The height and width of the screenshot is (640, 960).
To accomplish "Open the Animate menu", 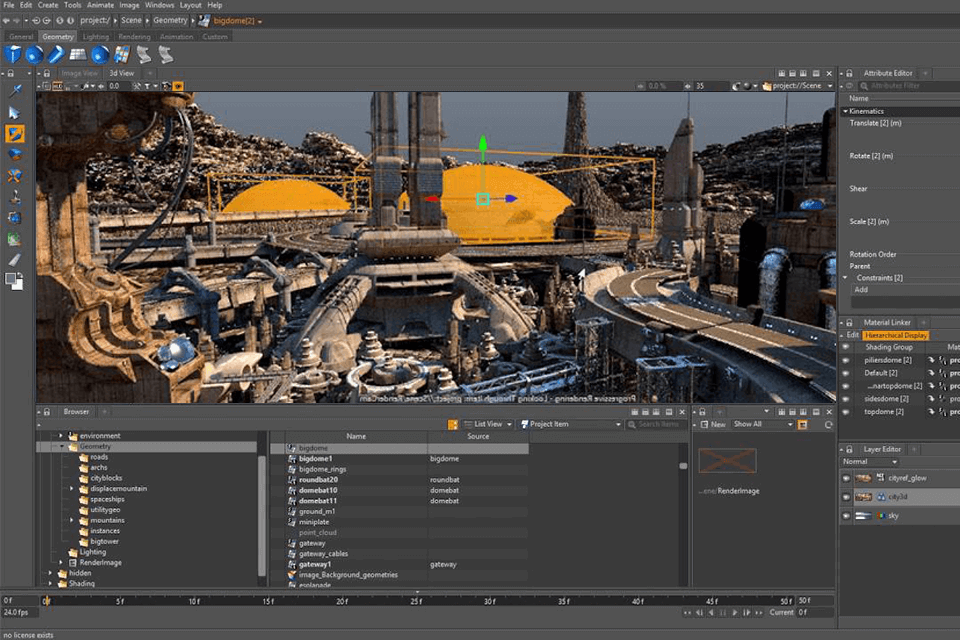I will click(x=100, y=5).
